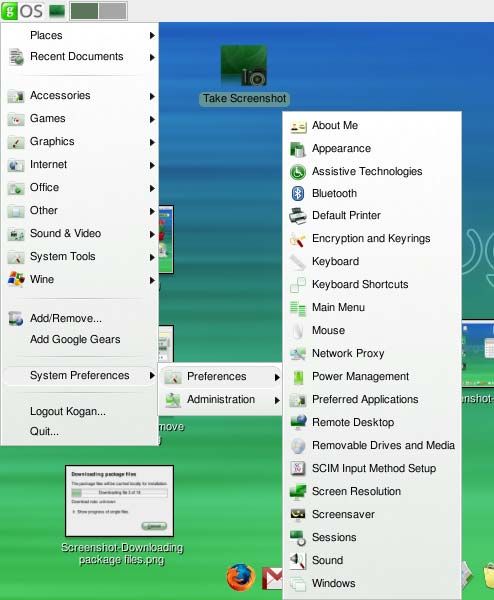Expand the Games submenu arrow
Image resolution: width=494 pixels, height=600 pixels.
coord(152,119)
